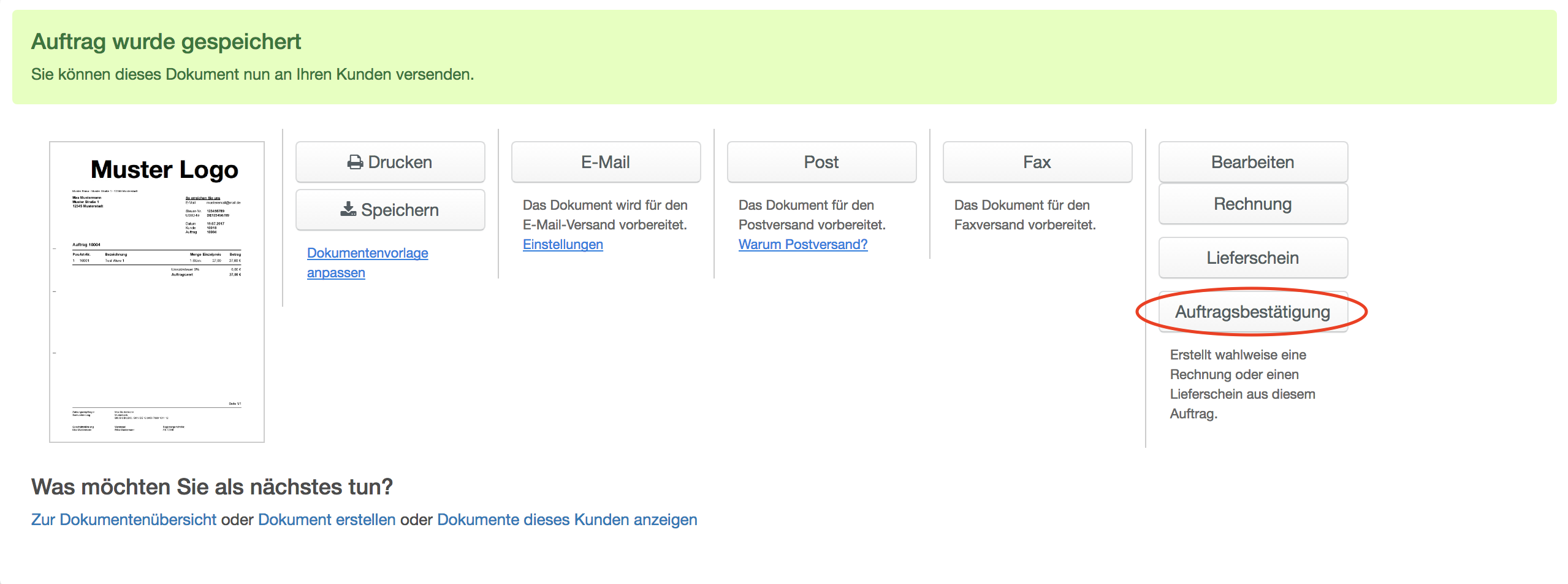
Task: Click the Erstellt wahlweise eine Rechnung description
Action: click(x=1243, y=384)
